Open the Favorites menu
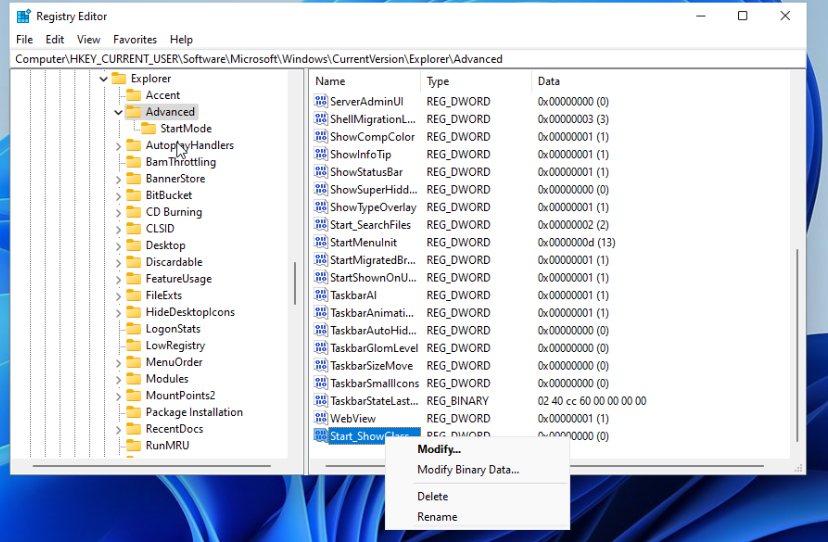Image resolution: width=828 pixels, height=542 pixels. [x=135, y=40]
